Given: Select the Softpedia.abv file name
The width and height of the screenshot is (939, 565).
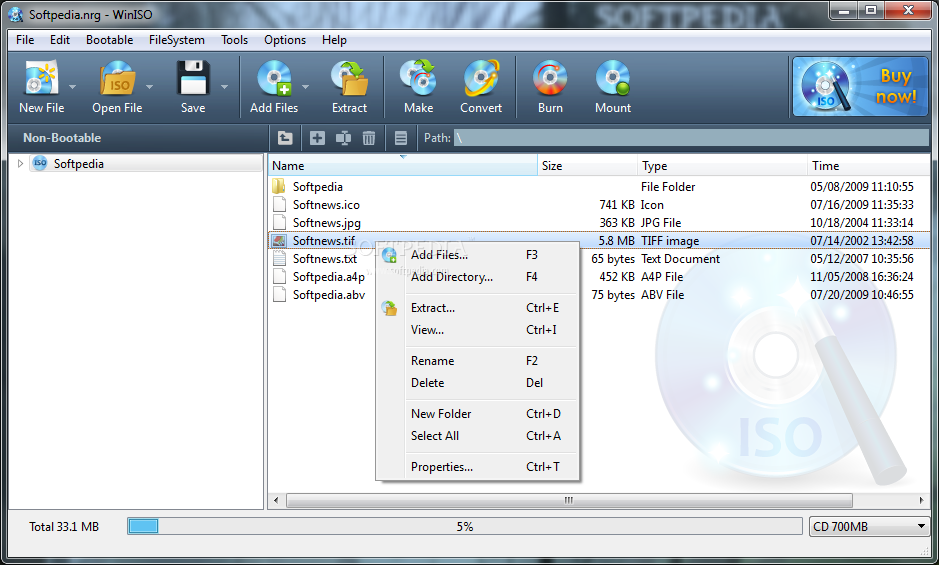Looking at the screenshot, I should click(329, 295).
